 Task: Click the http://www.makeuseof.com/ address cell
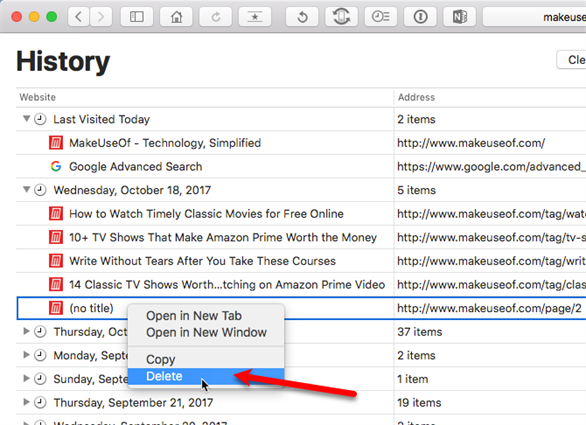click(471, 143)
